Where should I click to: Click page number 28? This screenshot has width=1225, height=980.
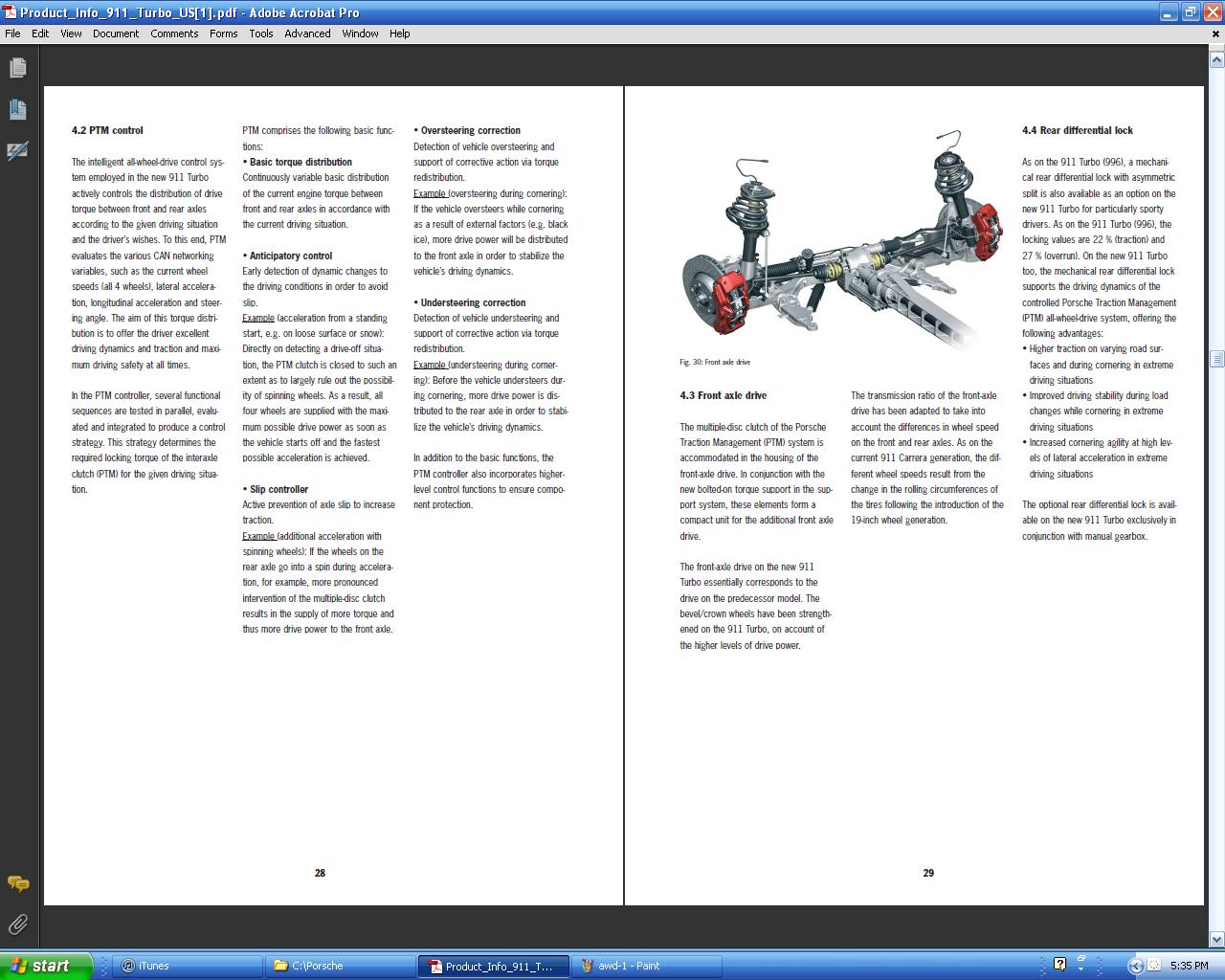[320, 873]
